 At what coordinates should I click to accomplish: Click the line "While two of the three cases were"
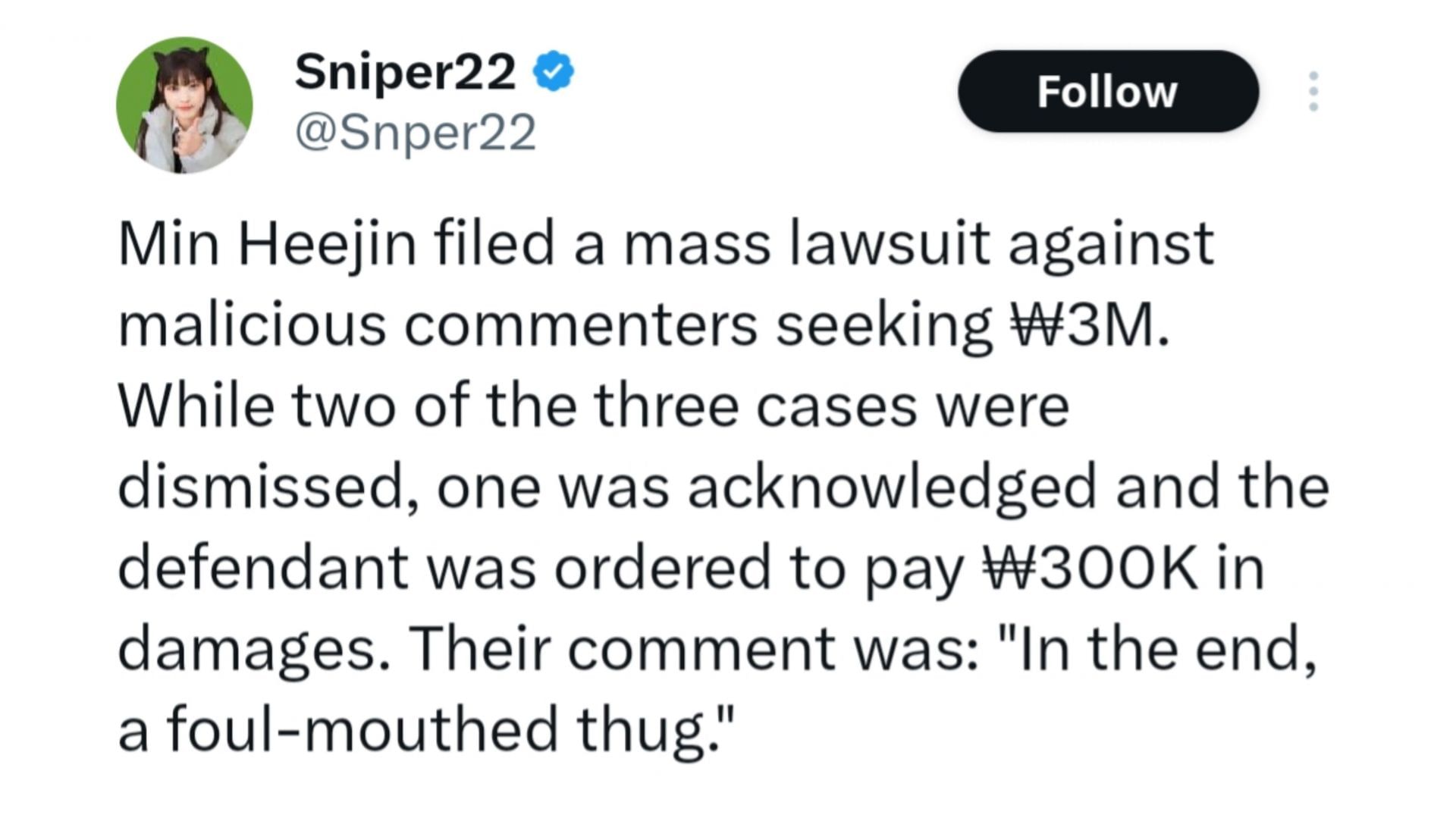coord(594,406)
